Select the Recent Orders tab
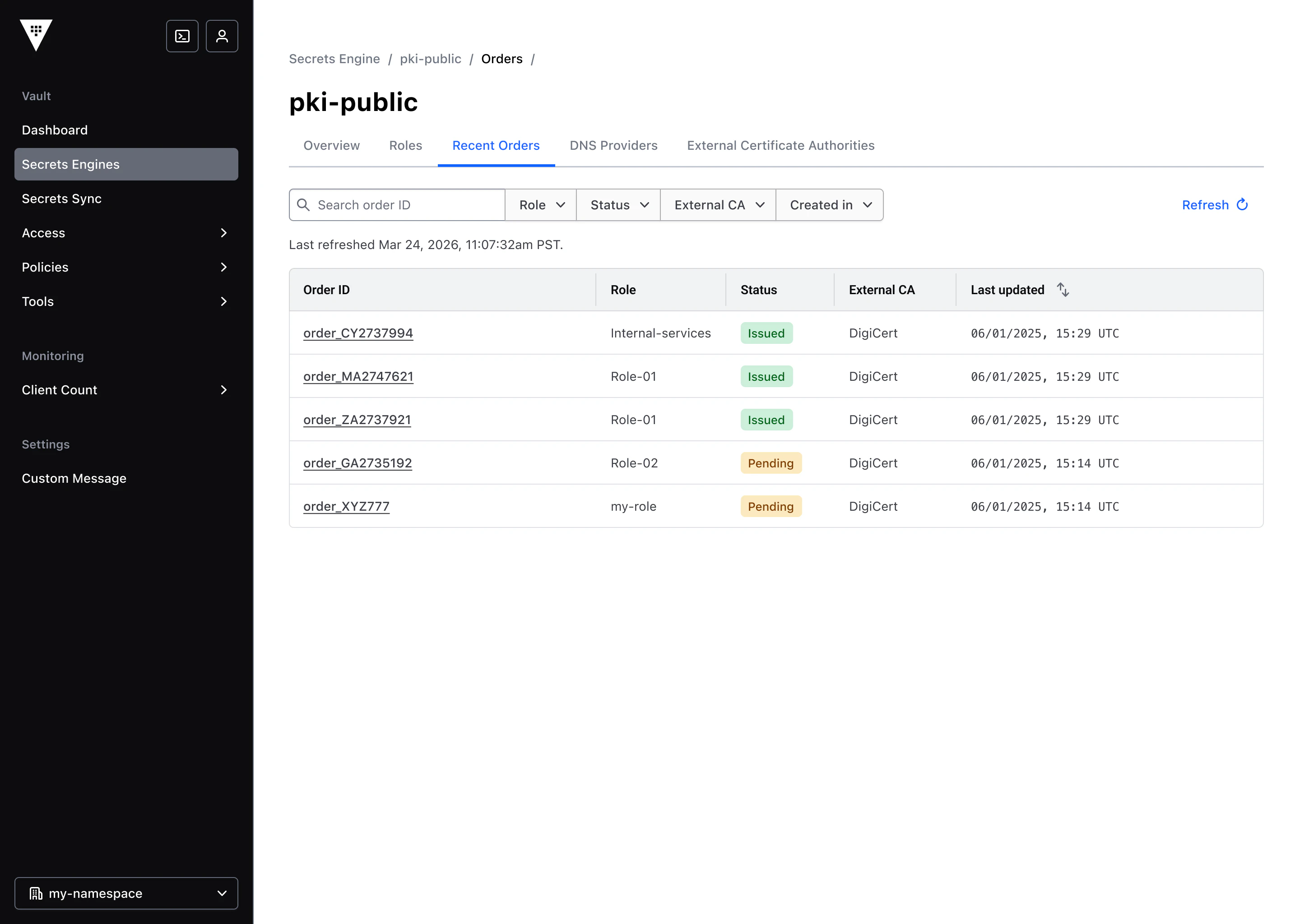 click(496, 146)
